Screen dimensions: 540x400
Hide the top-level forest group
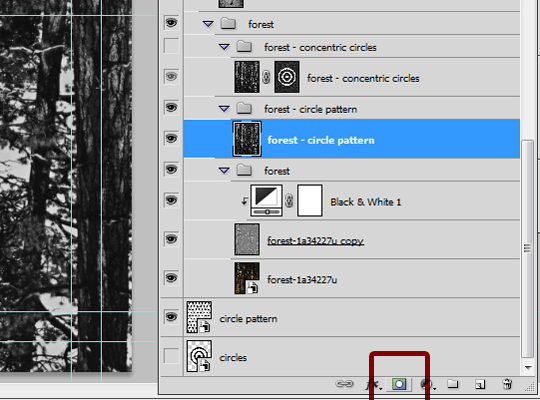(172, 23)
